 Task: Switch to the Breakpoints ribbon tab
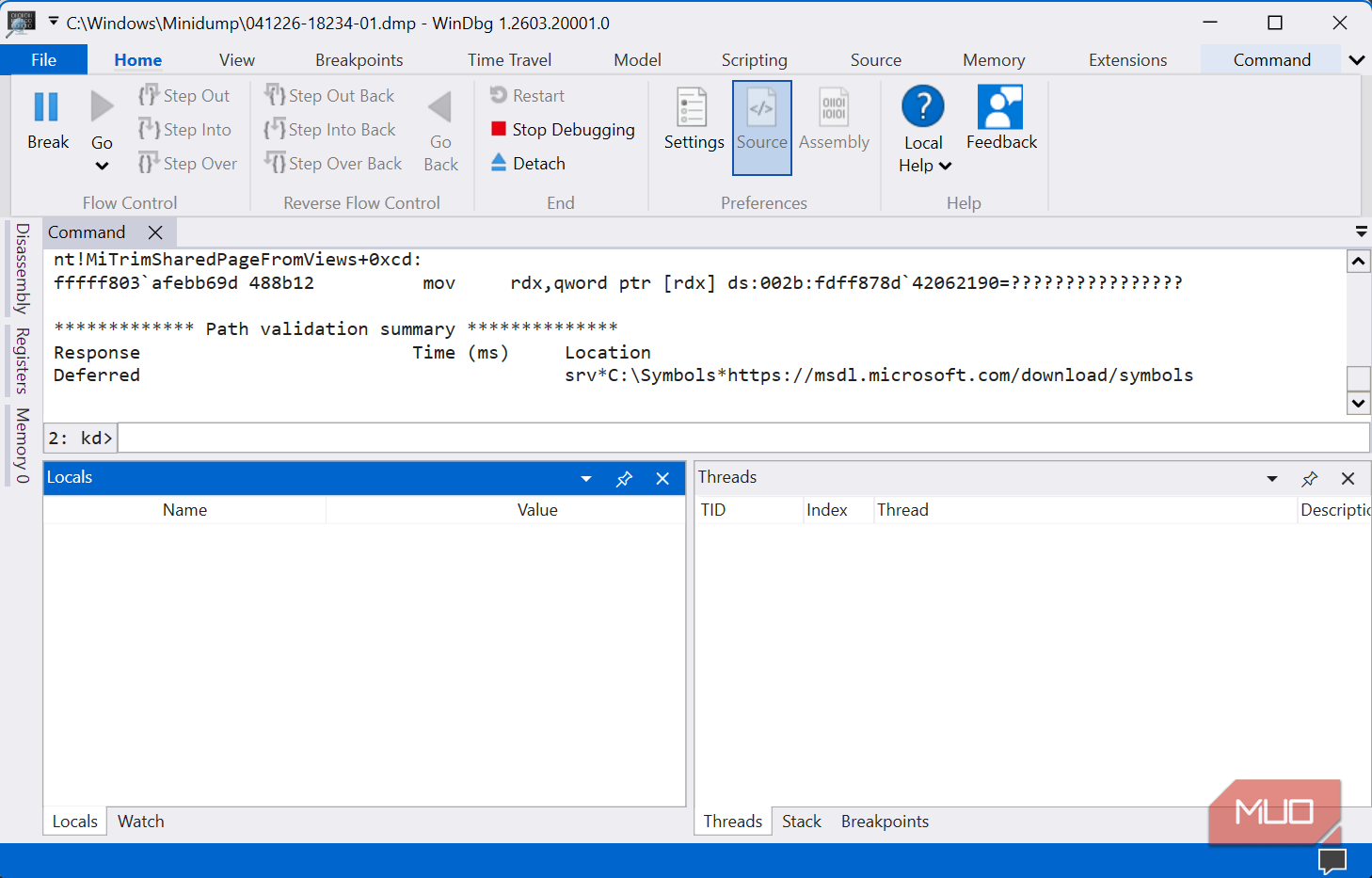(359, 59)
